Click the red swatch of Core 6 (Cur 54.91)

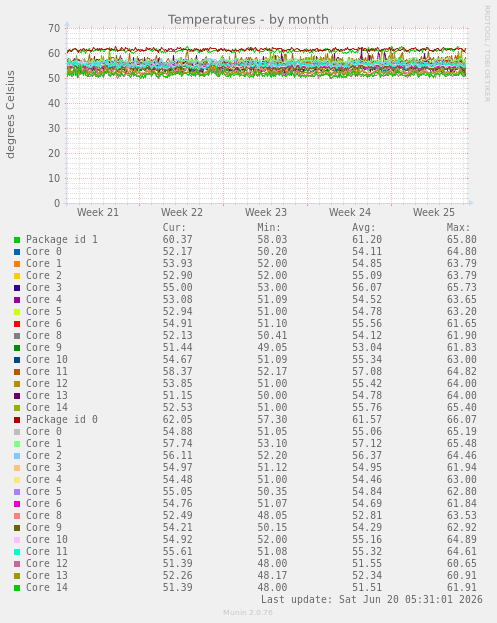point(17,324)
